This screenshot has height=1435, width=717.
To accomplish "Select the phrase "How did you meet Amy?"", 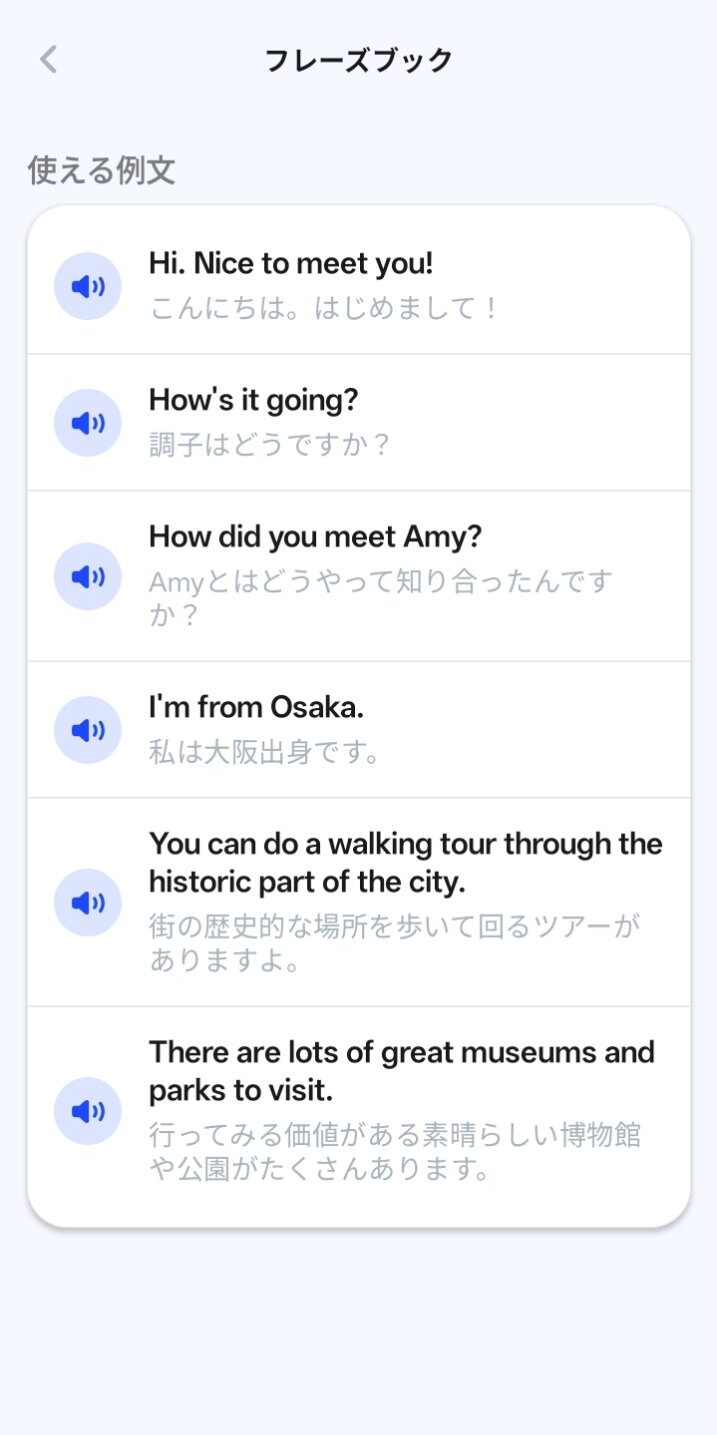I will tap(315, 537).
